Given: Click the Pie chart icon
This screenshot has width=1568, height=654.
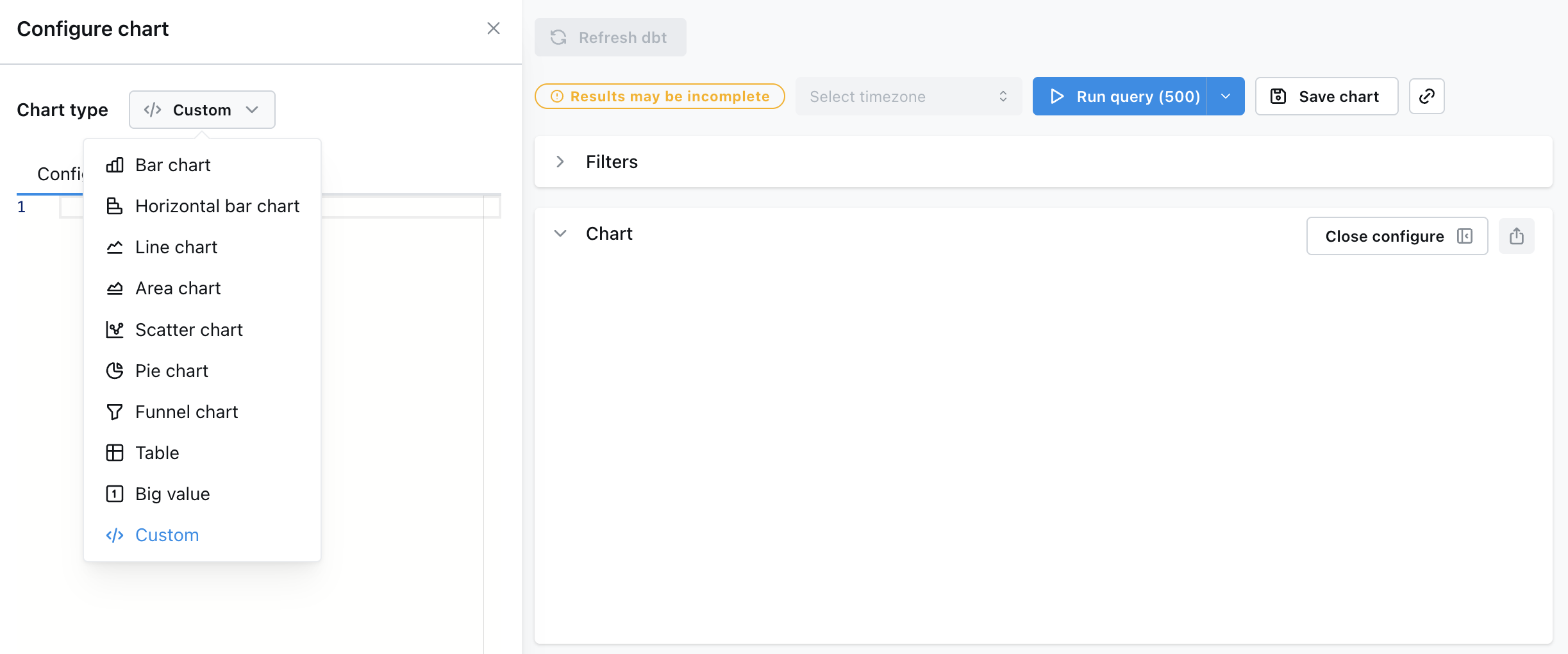Looking at the screenshot, I should point(115,371).
